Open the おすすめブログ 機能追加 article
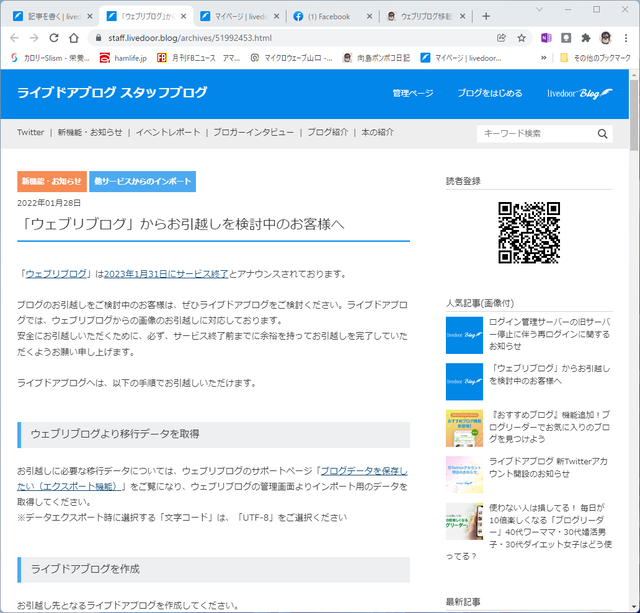The height and width of the screenshot is (613, 640). [x=549, y=426]
